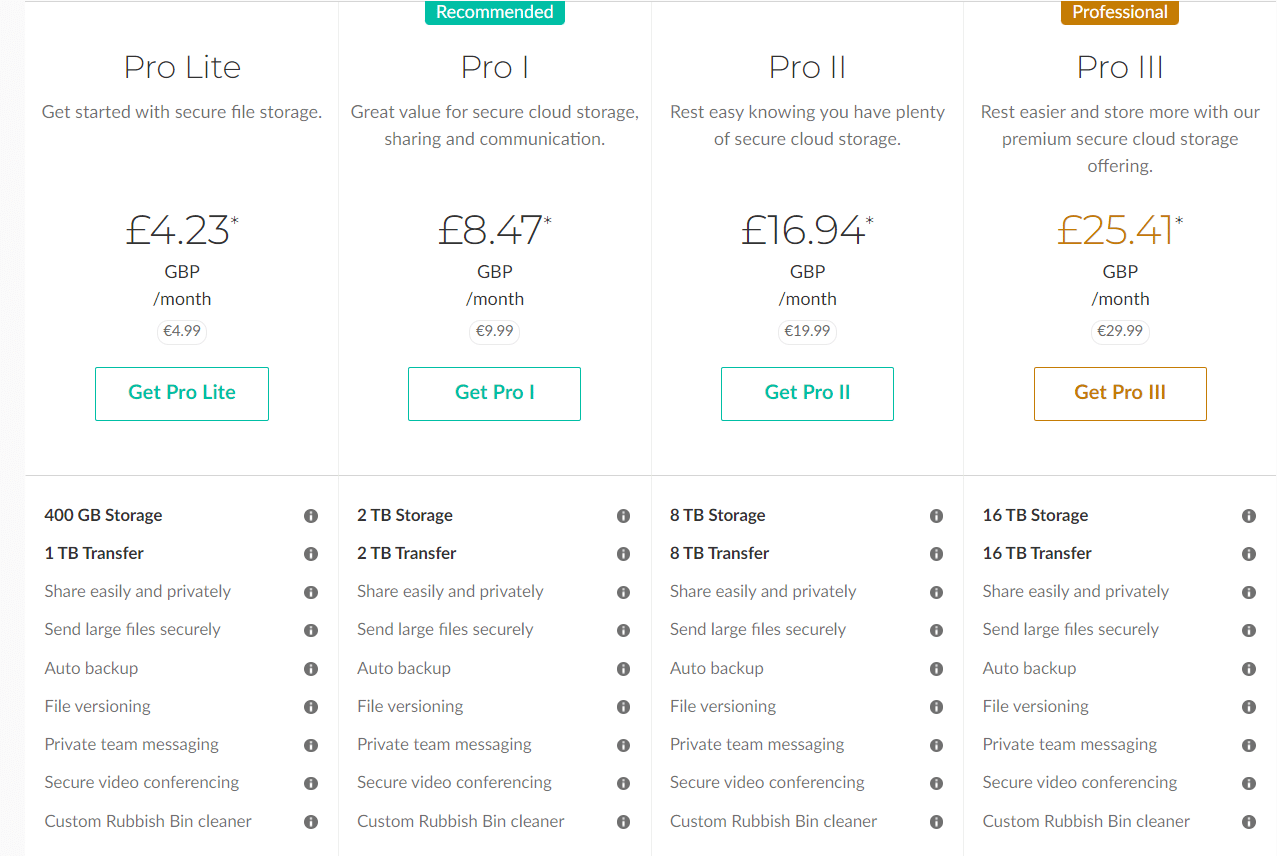Show info for 16 TB Transfer
This screenshot has height=856, width=1277.
coord(1249,554)
